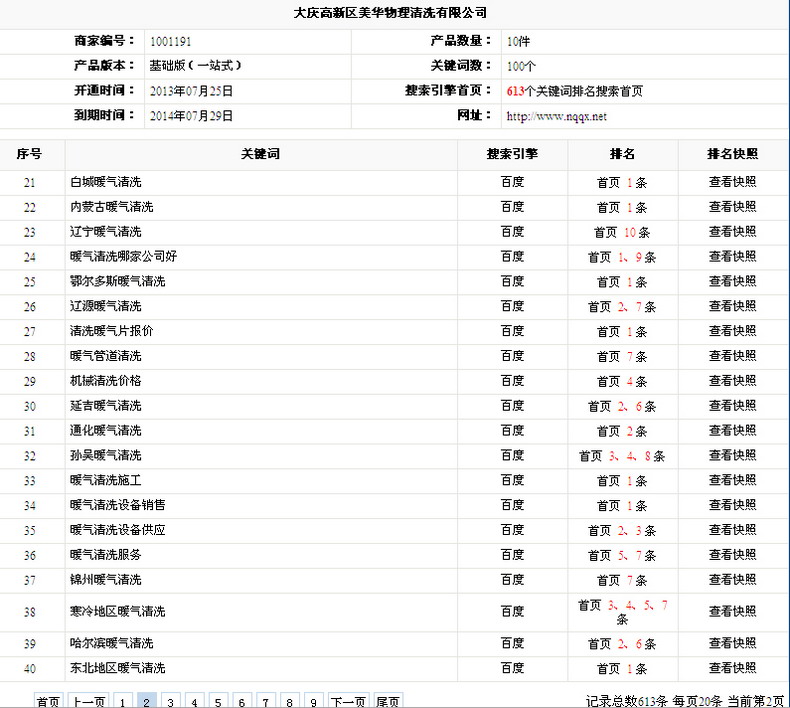Go to pagination page 6
Screen dimensions: 790x708
[242, 701]
